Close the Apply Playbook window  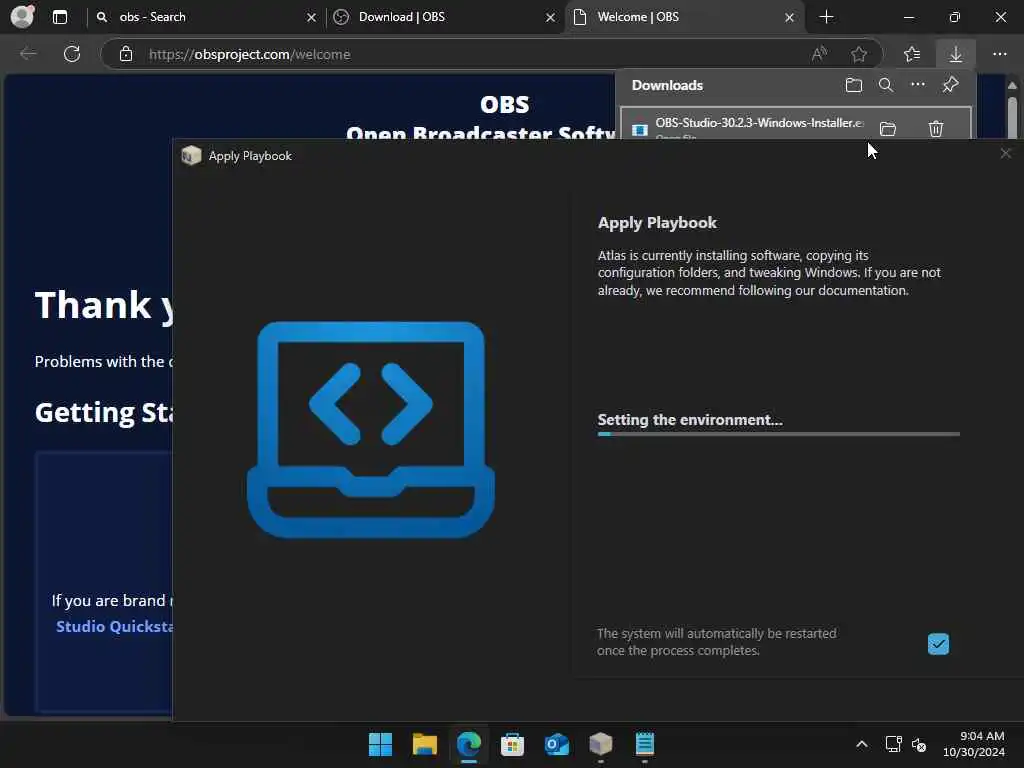1005,153
